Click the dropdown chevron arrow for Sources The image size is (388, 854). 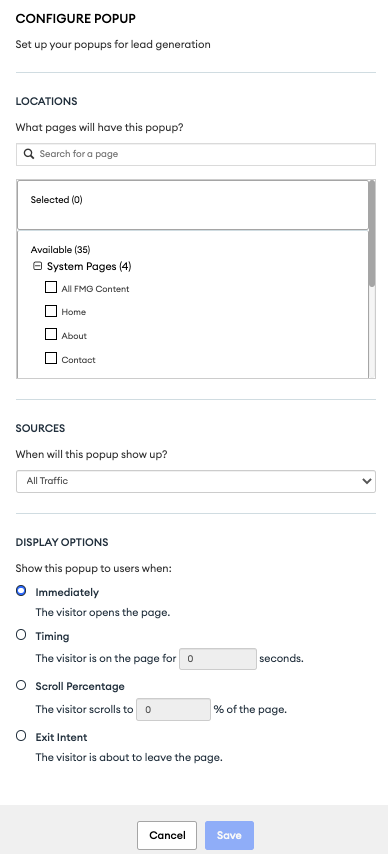tap(367, 481)
